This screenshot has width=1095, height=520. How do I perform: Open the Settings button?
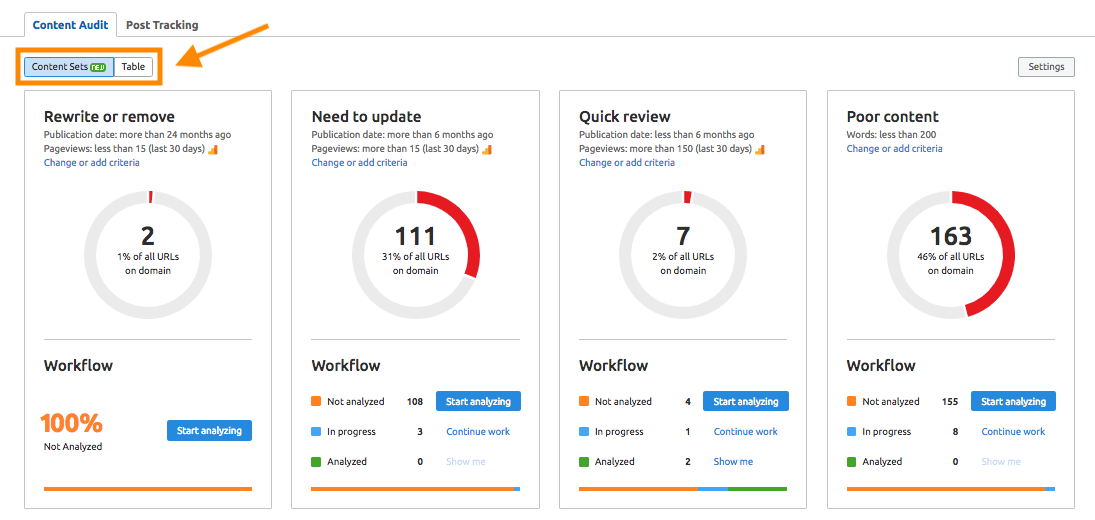[x=1046, y=67]
